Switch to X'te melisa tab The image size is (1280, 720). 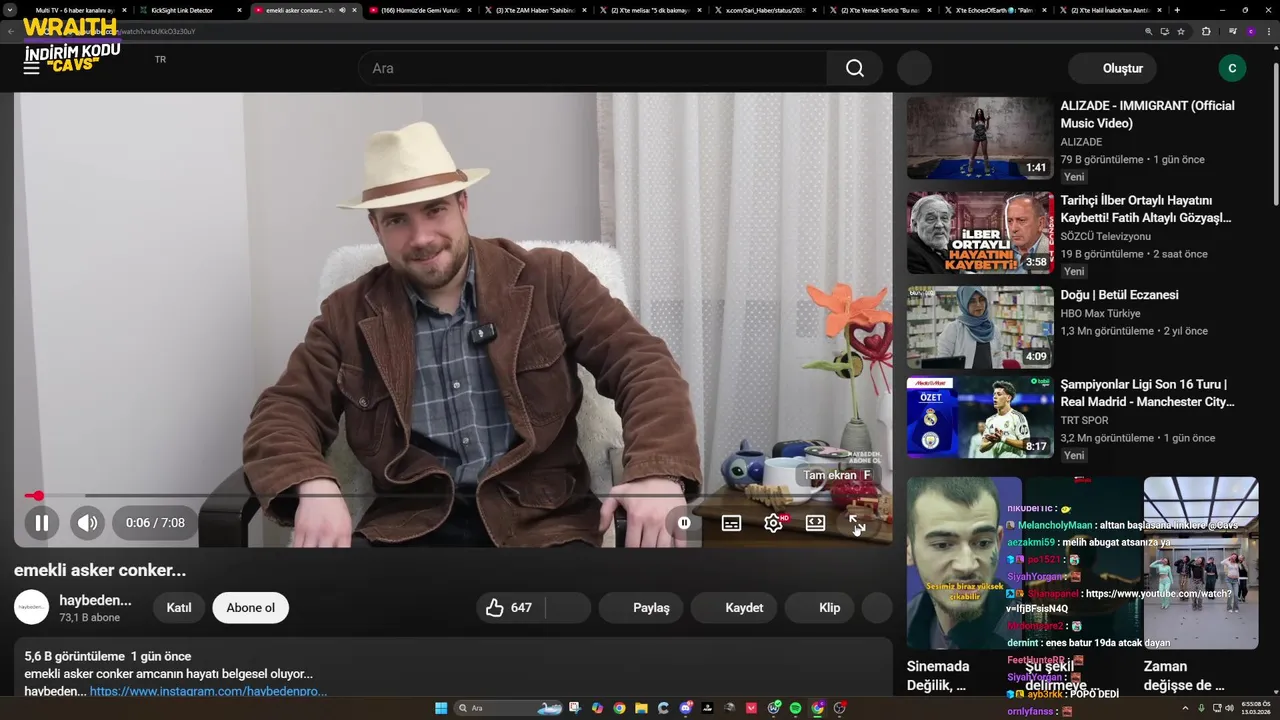(650, 10)
